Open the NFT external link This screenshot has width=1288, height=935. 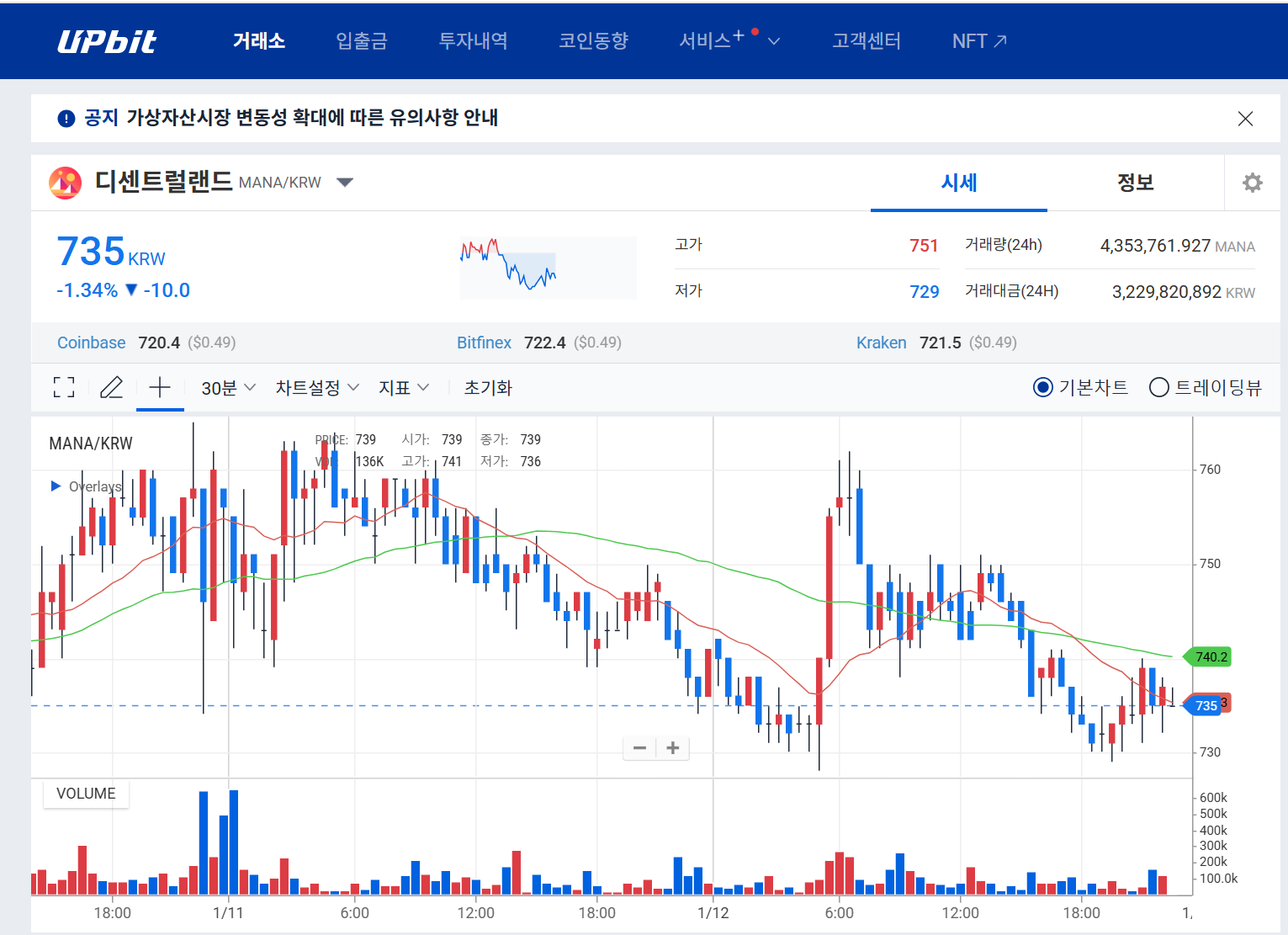pos(979,40)
